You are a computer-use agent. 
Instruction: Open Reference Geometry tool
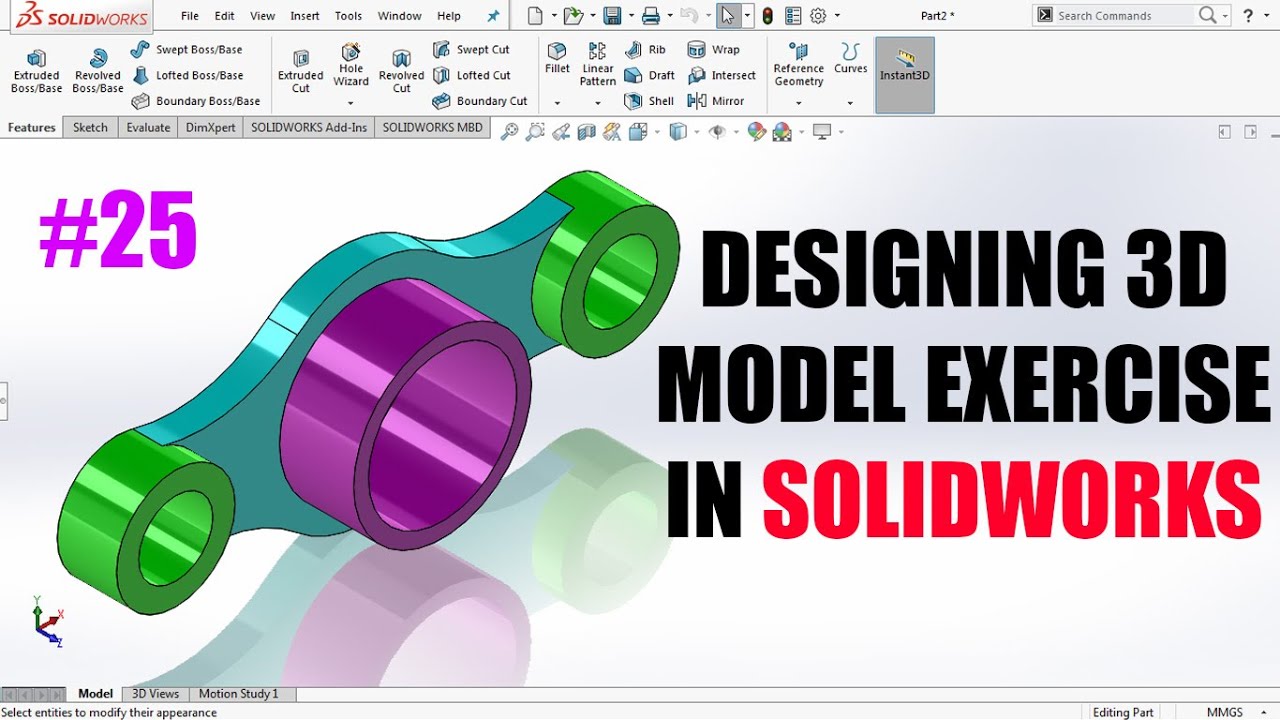point(798,65)
